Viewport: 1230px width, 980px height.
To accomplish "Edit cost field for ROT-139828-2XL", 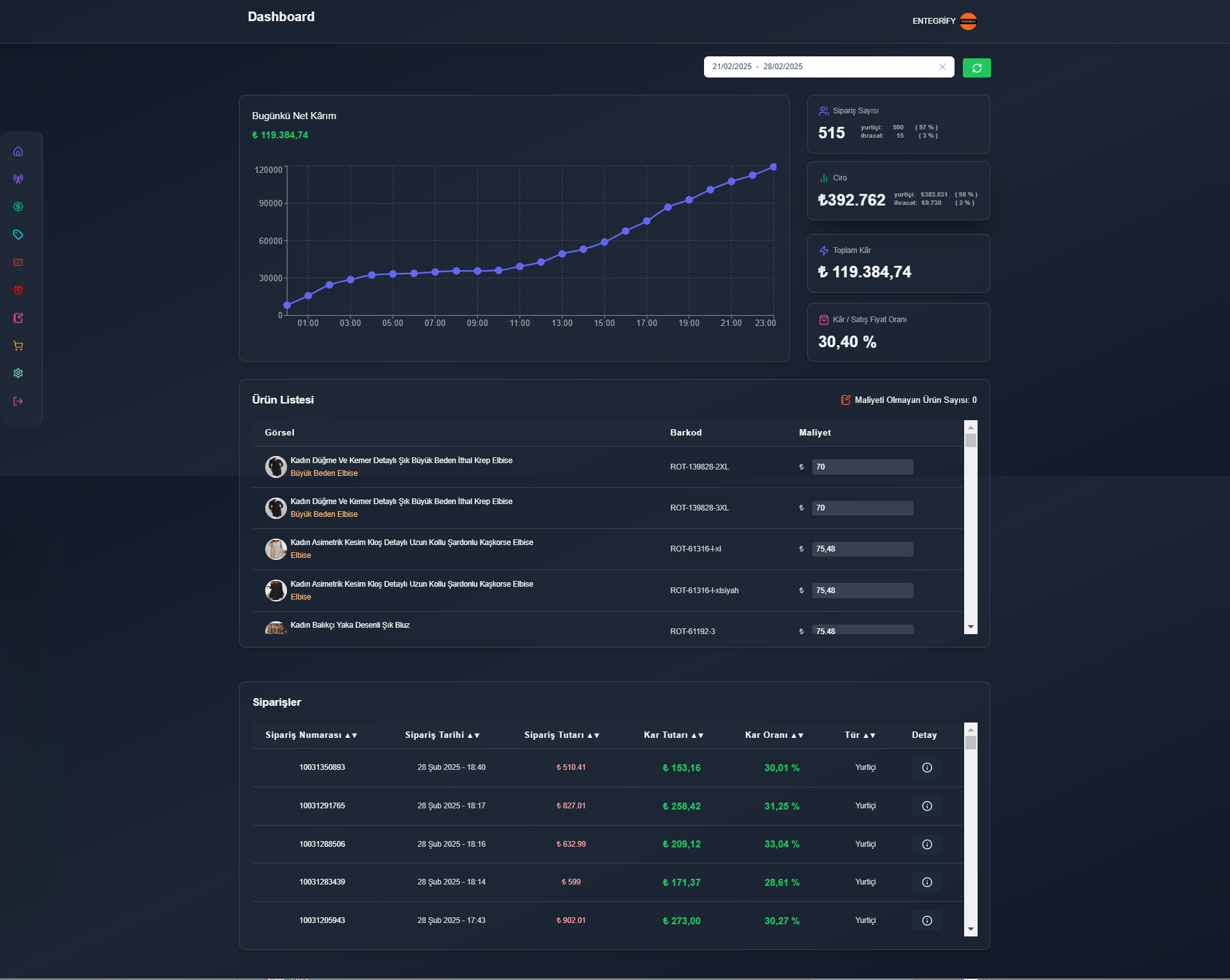I will click(862, 467).
